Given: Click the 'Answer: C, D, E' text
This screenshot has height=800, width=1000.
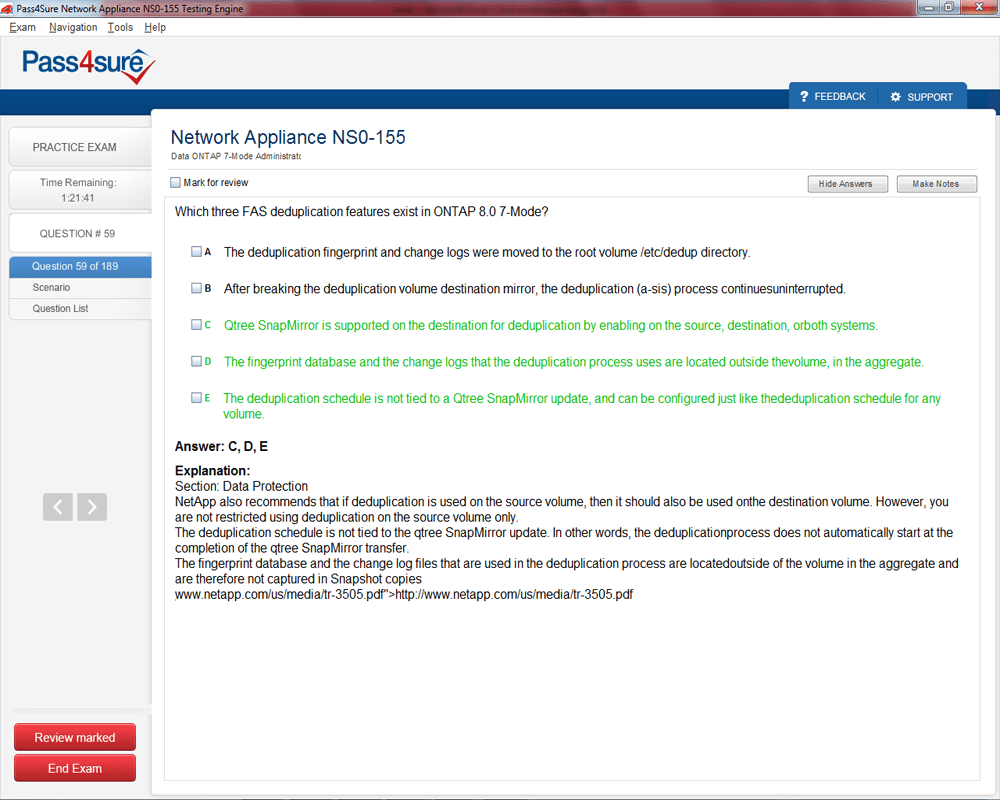Looking at the screenshot, I should tap(221, 447).
